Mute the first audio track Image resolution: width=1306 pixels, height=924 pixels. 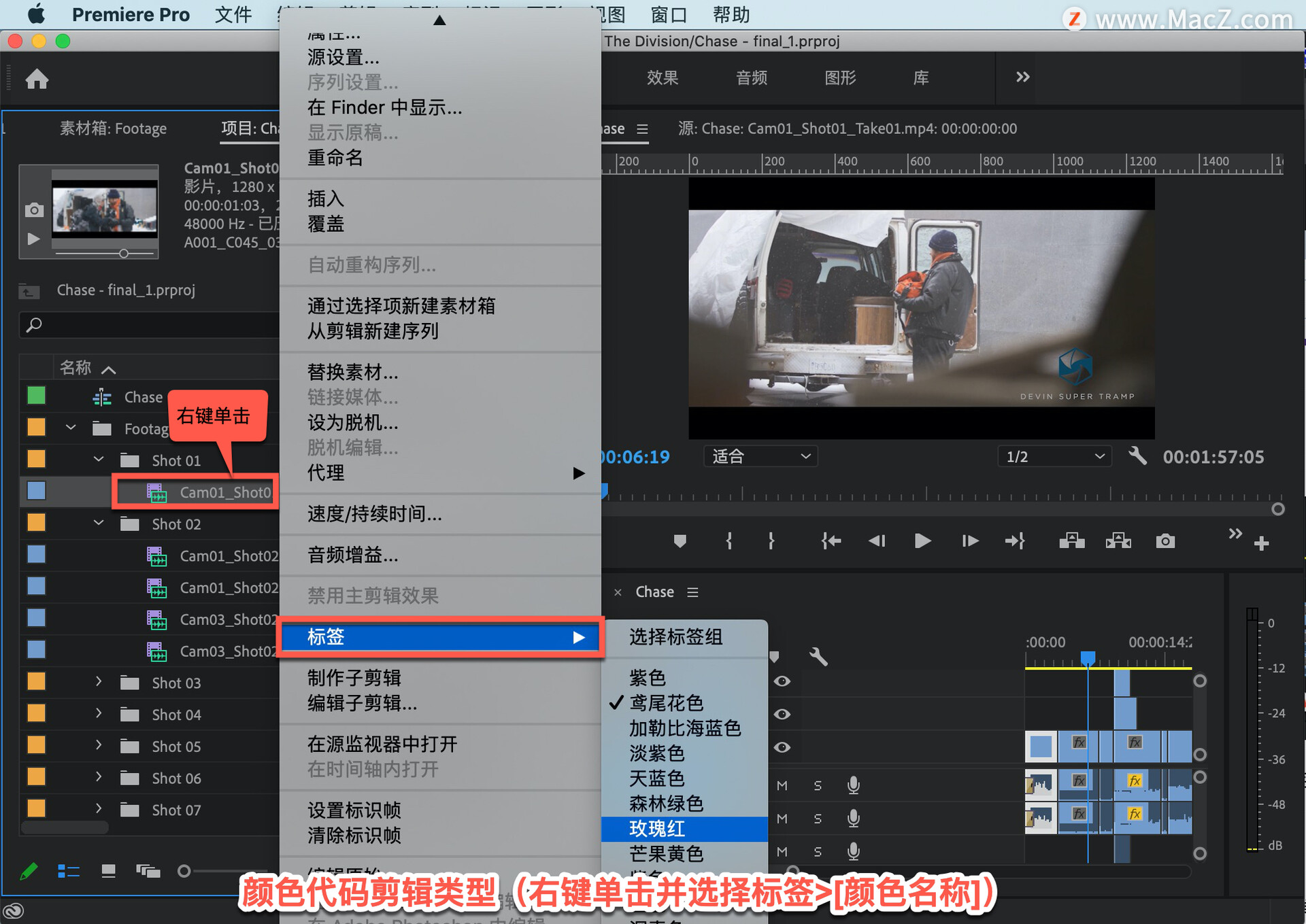coord(782,786)
